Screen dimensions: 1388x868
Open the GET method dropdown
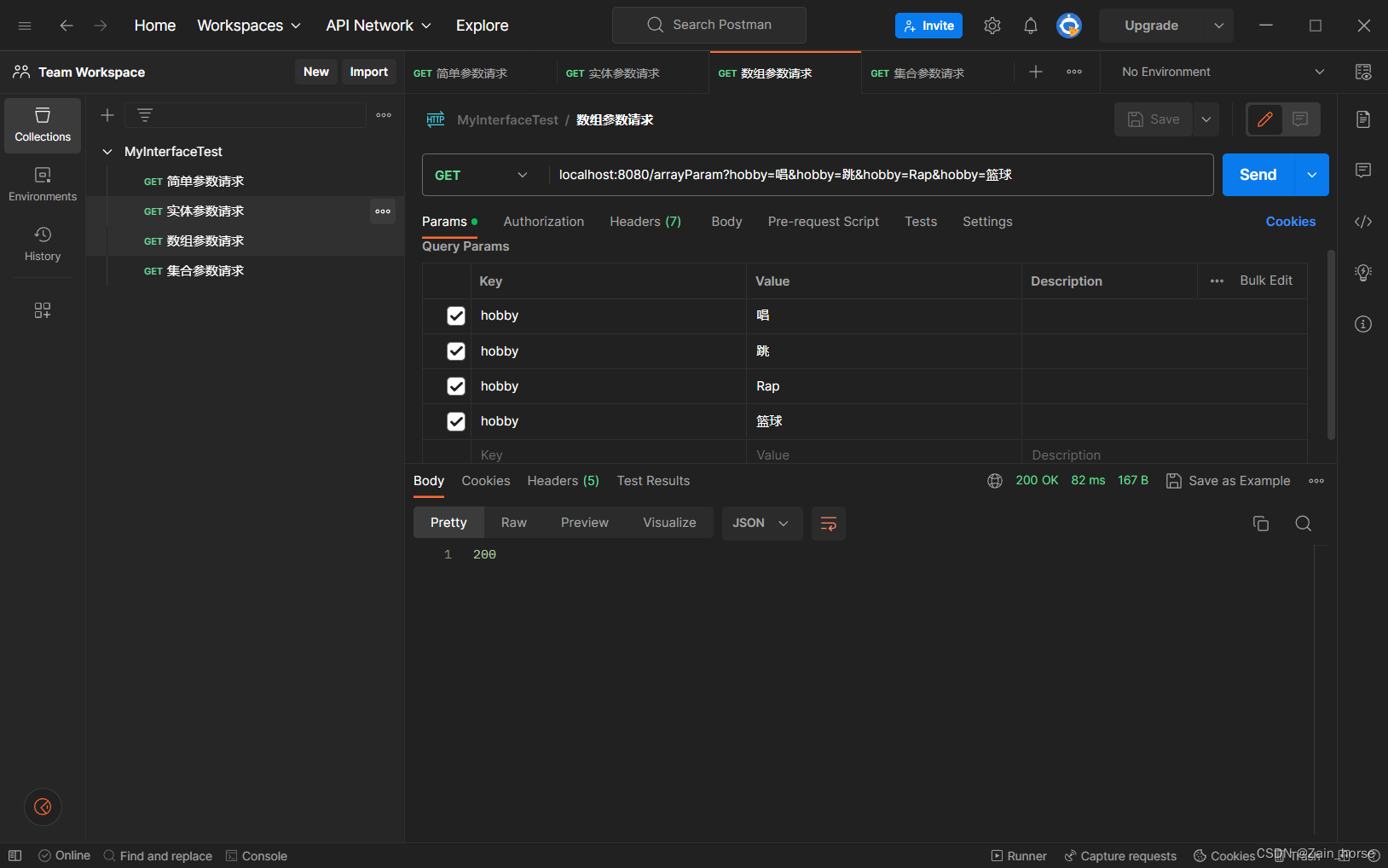coord(482,175)
